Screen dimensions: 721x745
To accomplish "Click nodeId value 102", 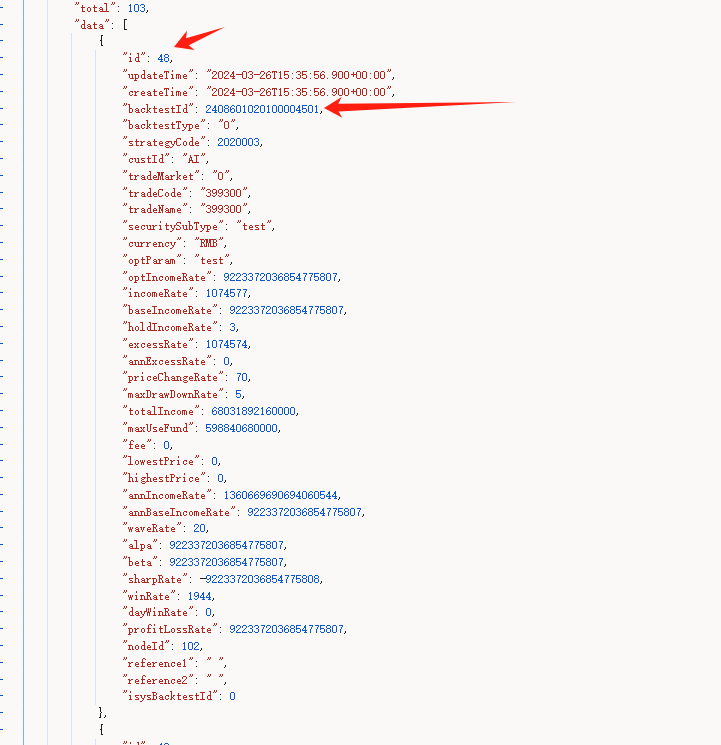I will pyautogui.click(x=191, y=646).
